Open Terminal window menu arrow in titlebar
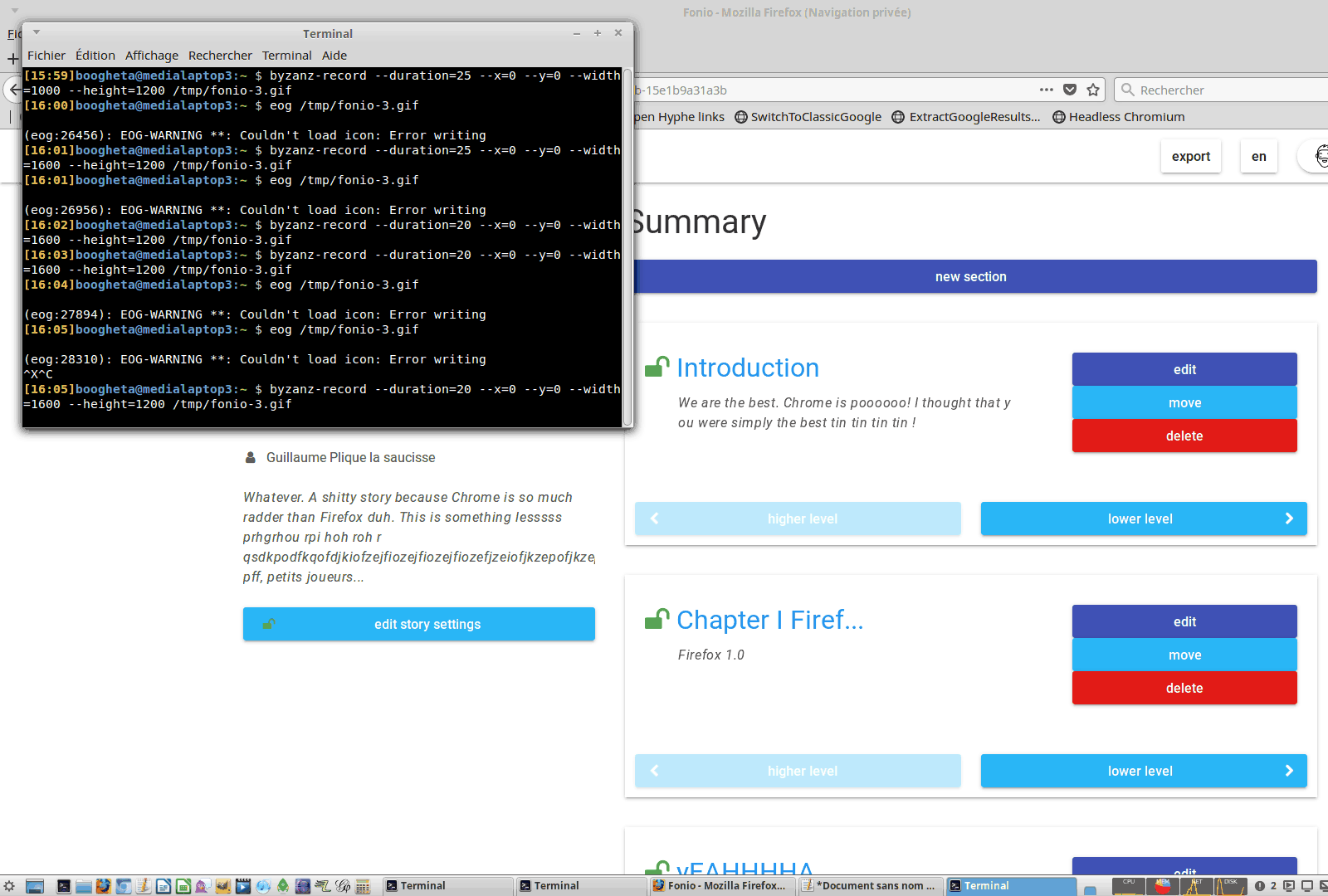Image resolution: width=1328 pixels, height=896 pixels. pyautogui.click(x=37, y=32)
